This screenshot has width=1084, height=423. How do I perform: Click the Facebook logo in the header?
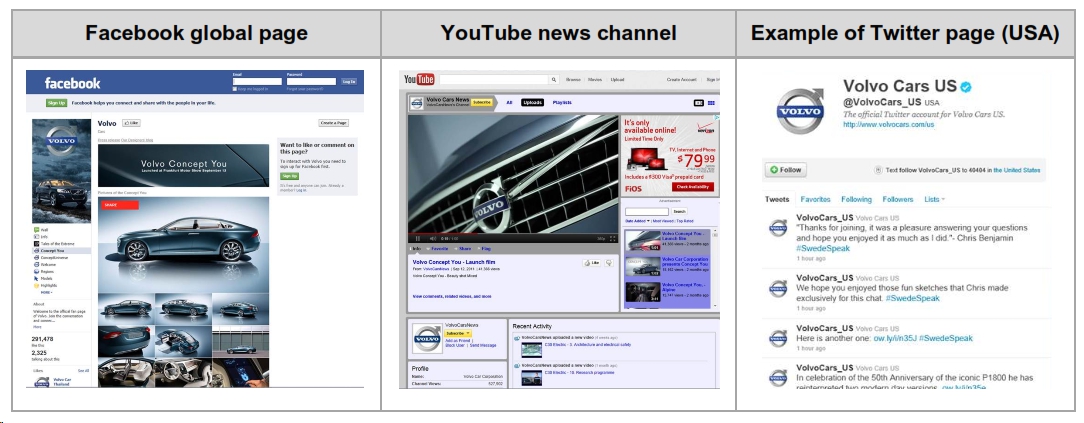[x=73, y=83]
